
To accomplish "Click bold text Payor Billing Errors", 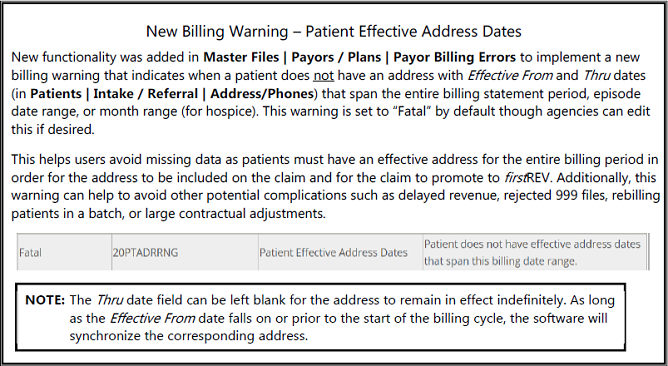I will [x=454, y=57].
